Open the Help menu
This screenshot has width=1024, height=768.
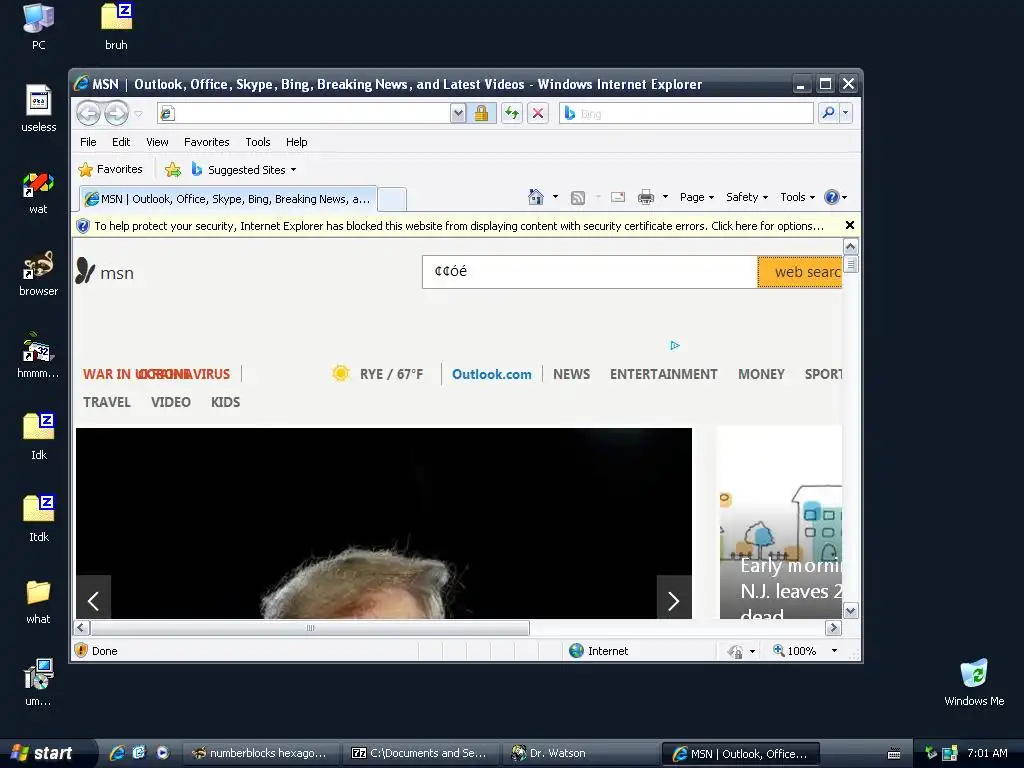(x=296, y=142)
